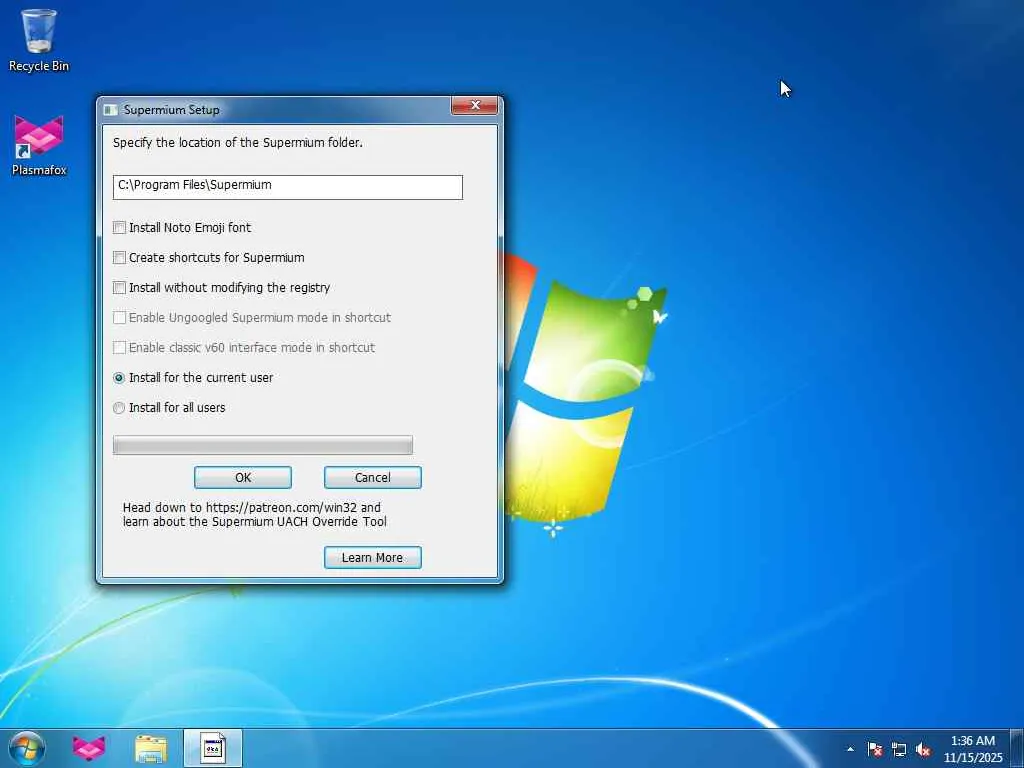
Task: Open the Recycle Bin desktop icon
Action: (x=39, y=40)
